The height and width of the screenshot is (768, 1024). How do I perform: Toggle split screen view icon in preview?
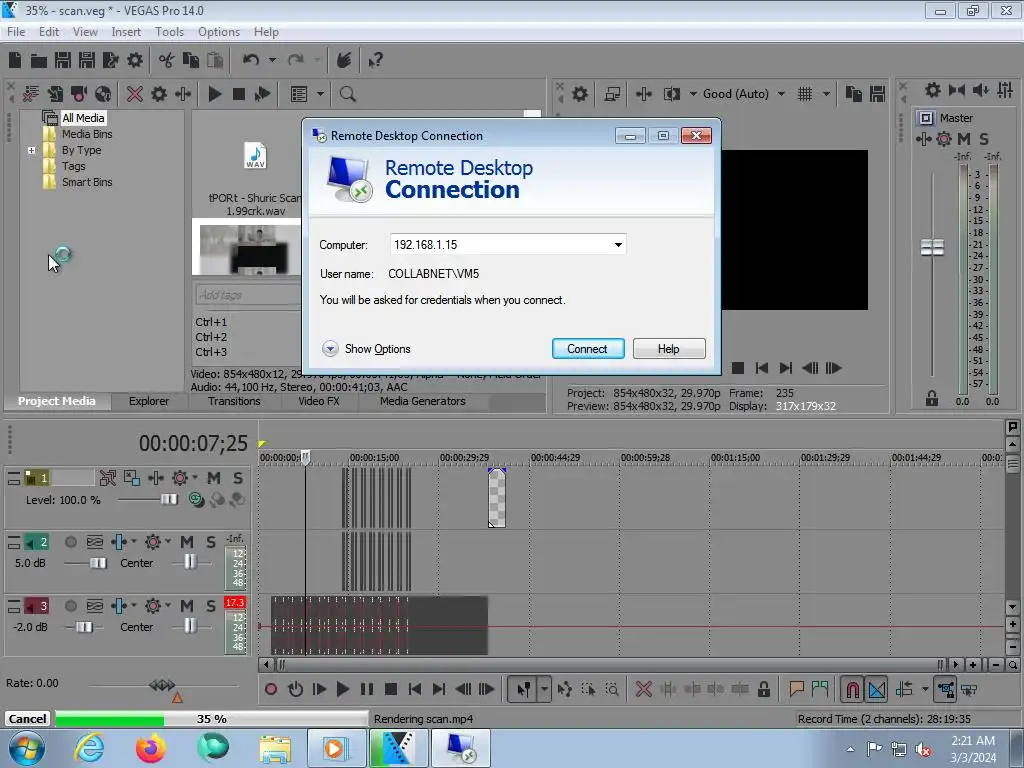(671, 94)
